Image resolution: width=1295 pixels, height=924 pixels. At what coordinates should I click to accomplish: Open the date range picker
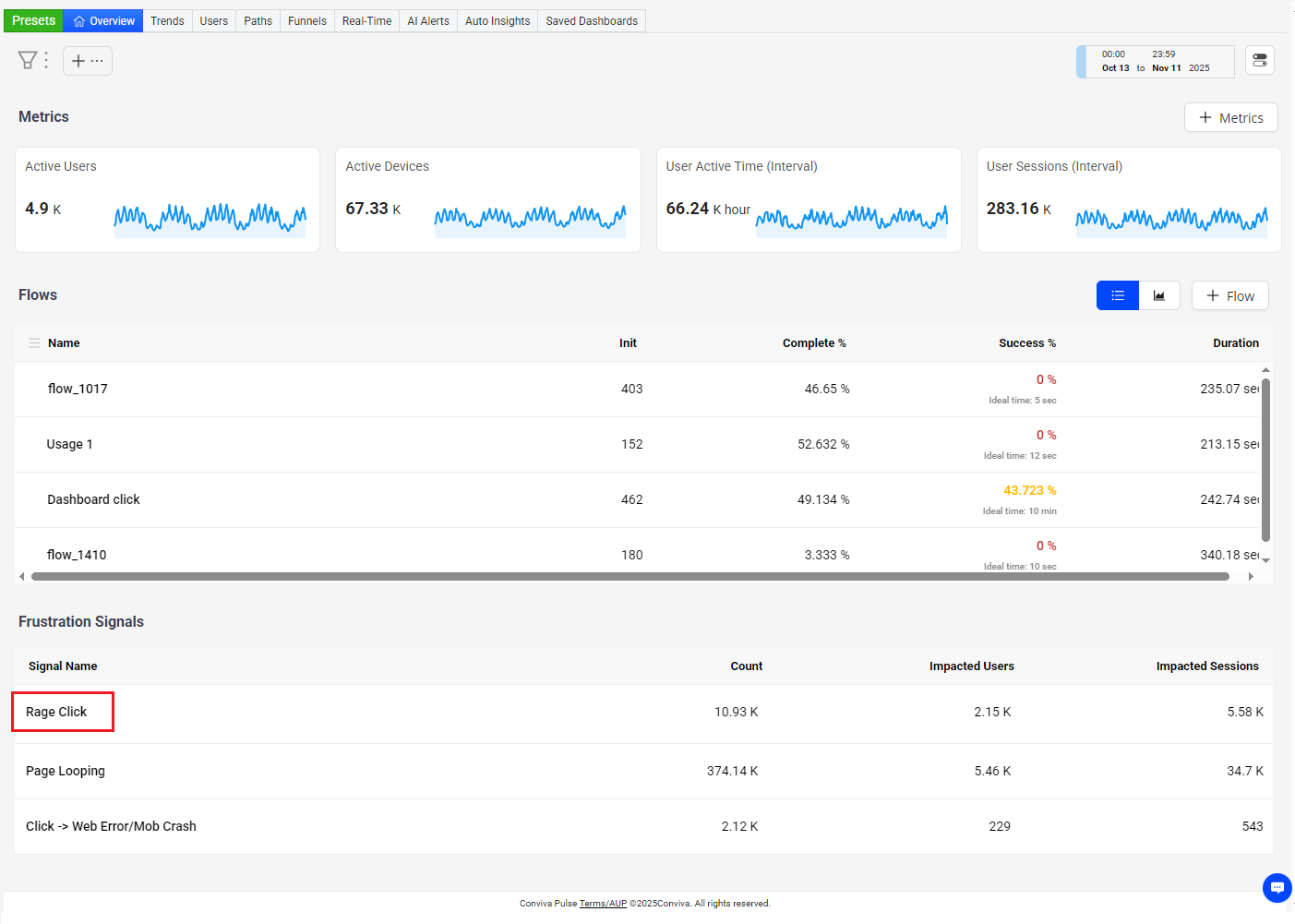pyautogui.click(x=1156, y=62)
